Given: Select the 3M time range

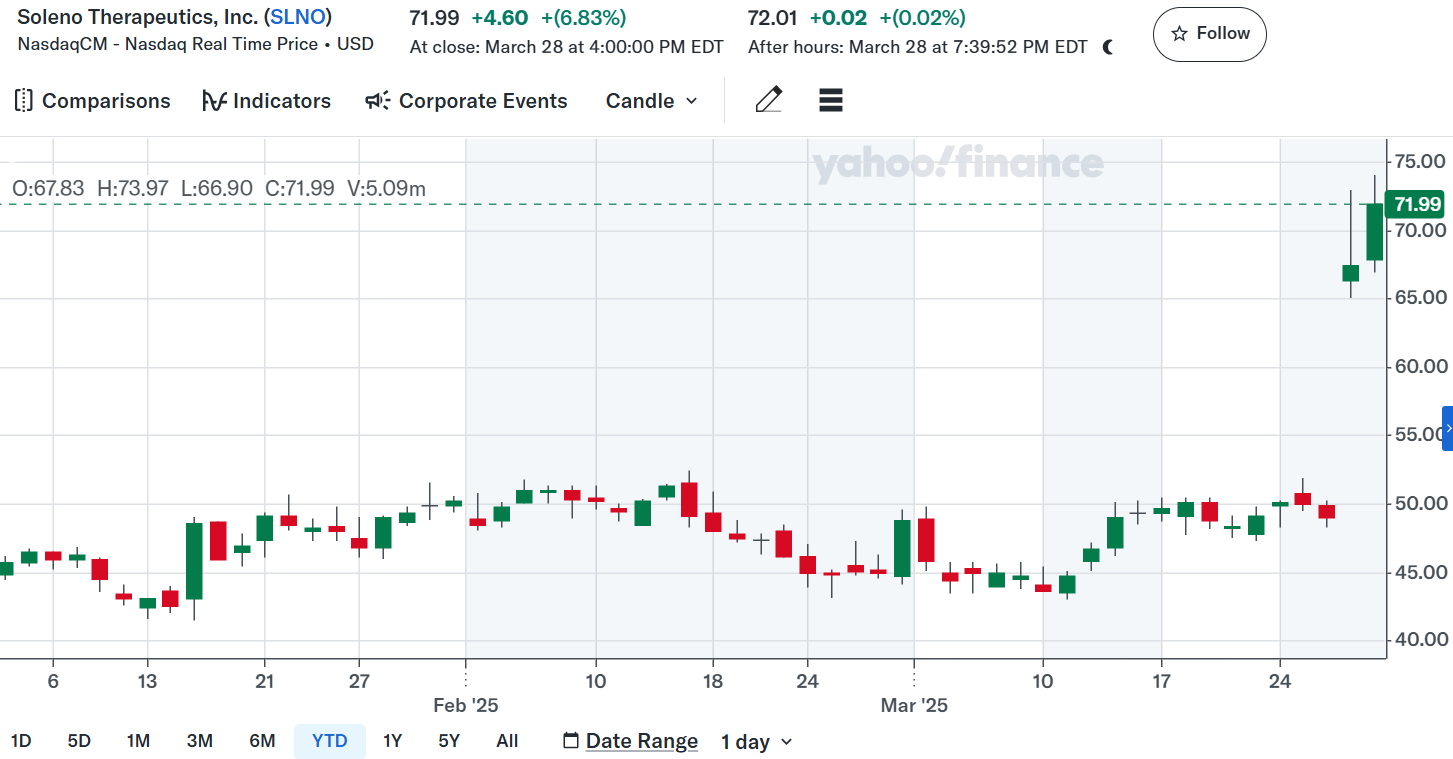Looking at the screenshot, I should 200,741.
